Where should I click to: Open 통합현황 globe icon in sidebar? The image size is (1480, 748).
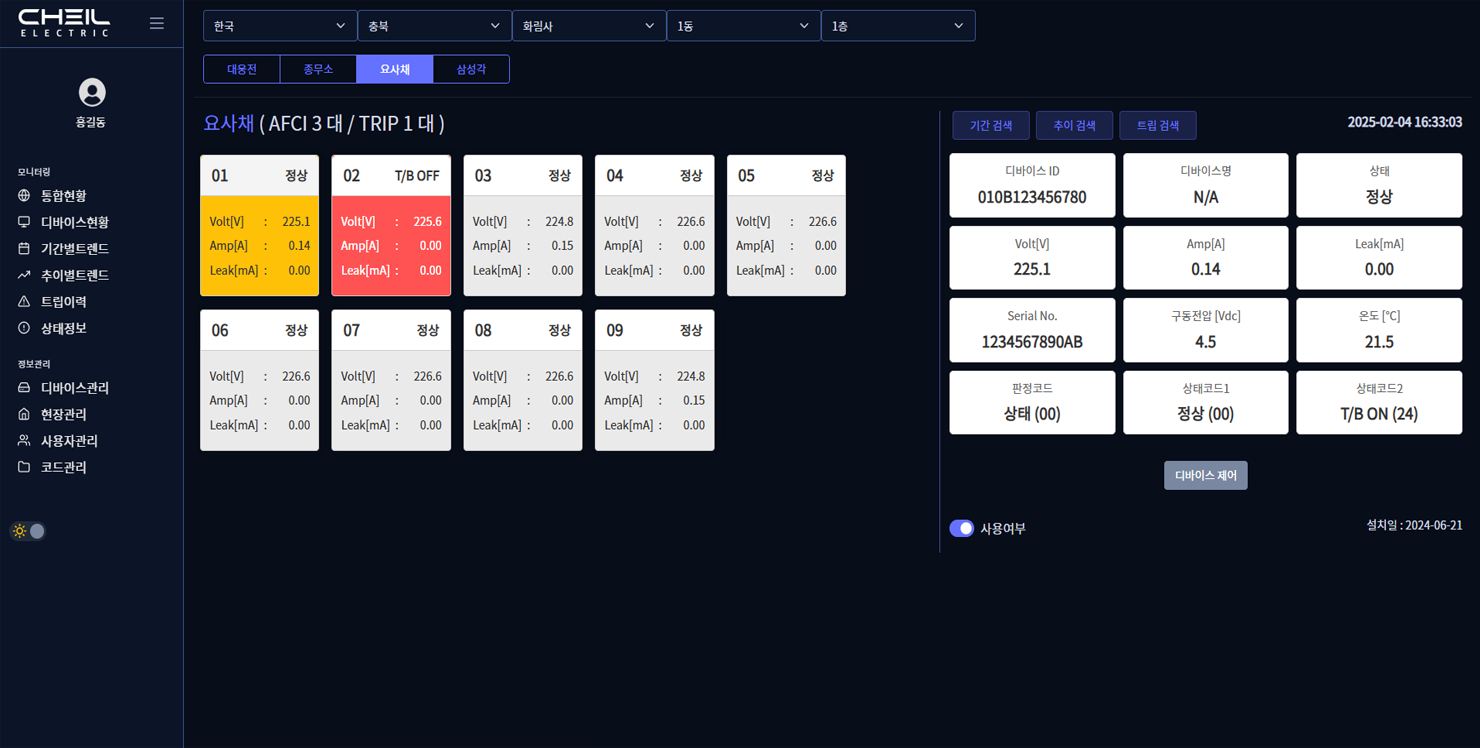click(24, 196)
